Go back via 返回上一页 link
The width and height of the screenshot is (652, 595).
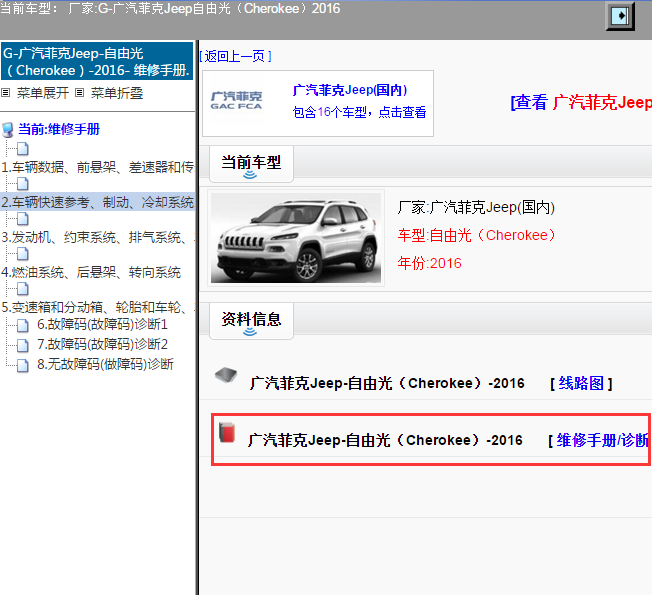pos(235,56)
